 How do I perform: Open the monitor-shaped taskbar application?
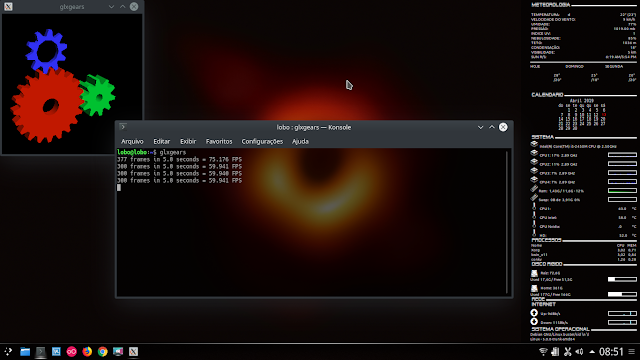[x=118, y=351]
